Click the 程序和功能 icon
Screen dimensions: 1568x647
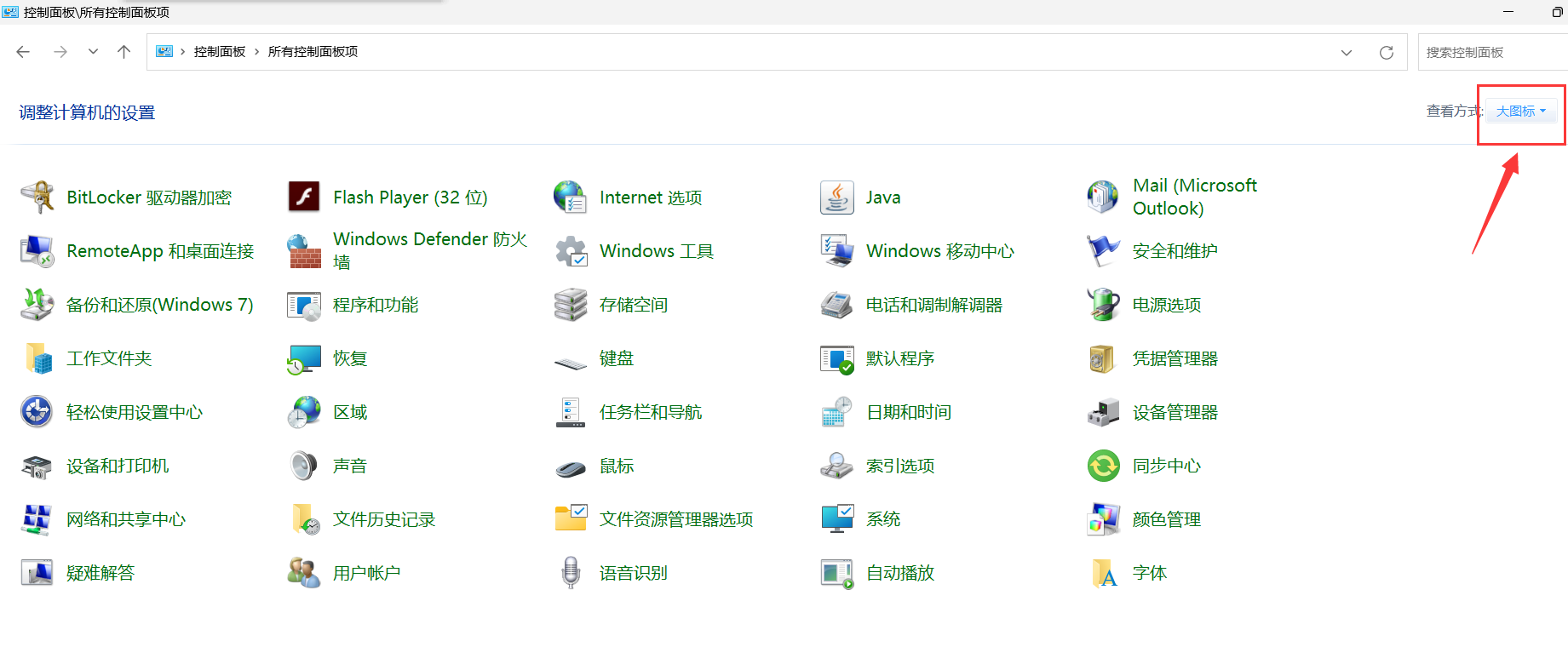304,305
